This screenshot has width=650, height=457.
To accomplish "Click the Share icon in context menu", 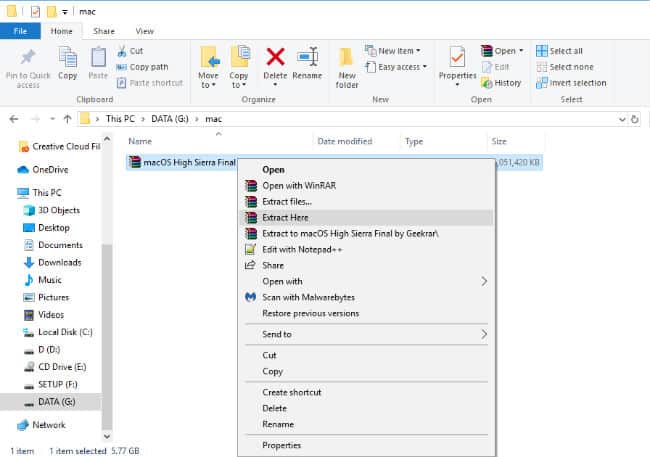I will pos(250,265).
